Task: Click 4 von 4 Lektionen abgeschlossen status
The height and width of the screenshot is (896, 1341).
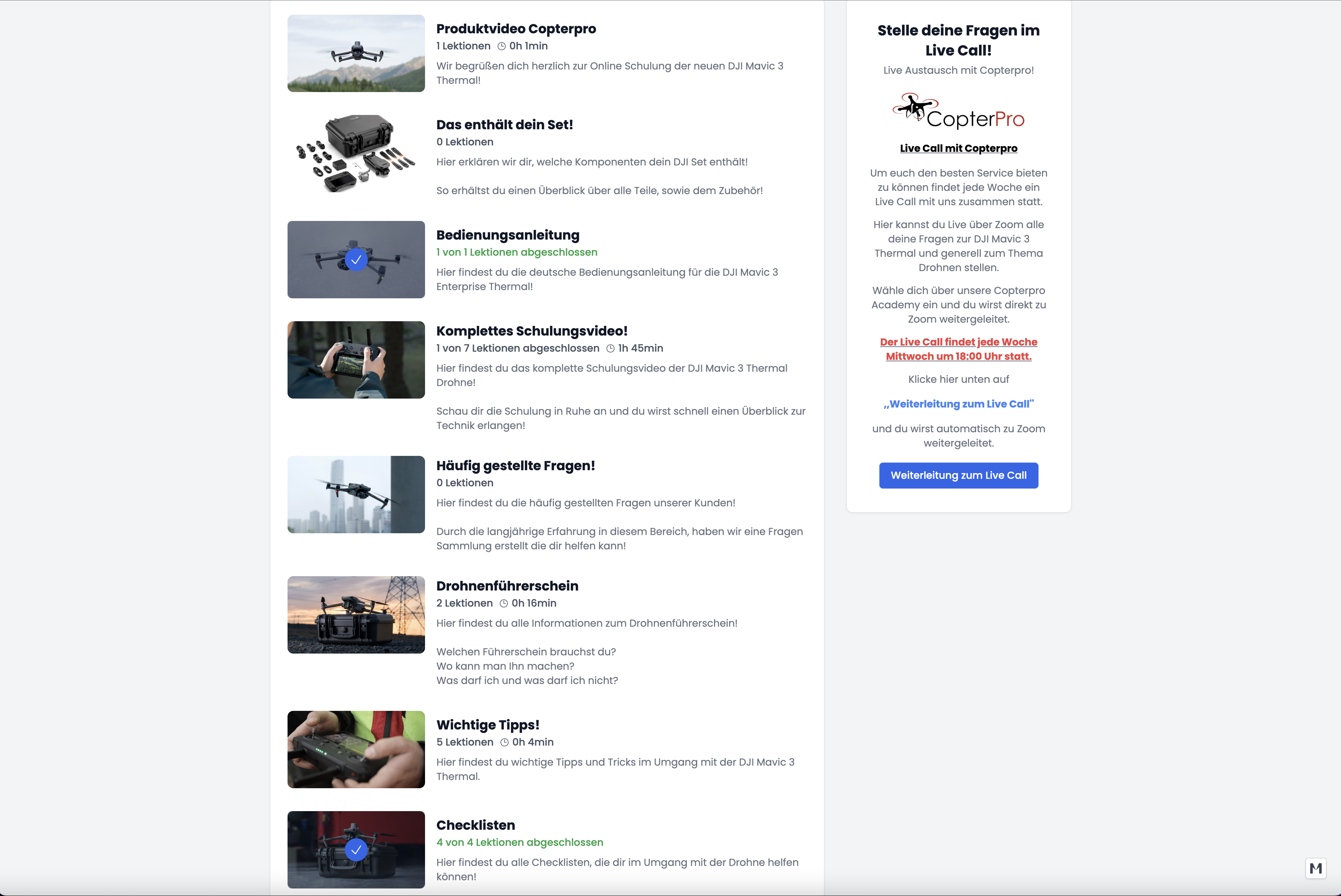Action: pos(519,842)
